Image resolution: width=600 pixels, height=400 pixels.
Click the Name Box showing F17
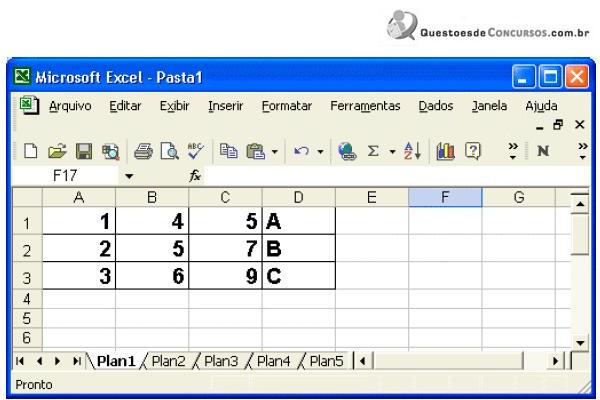coord(65,176)
